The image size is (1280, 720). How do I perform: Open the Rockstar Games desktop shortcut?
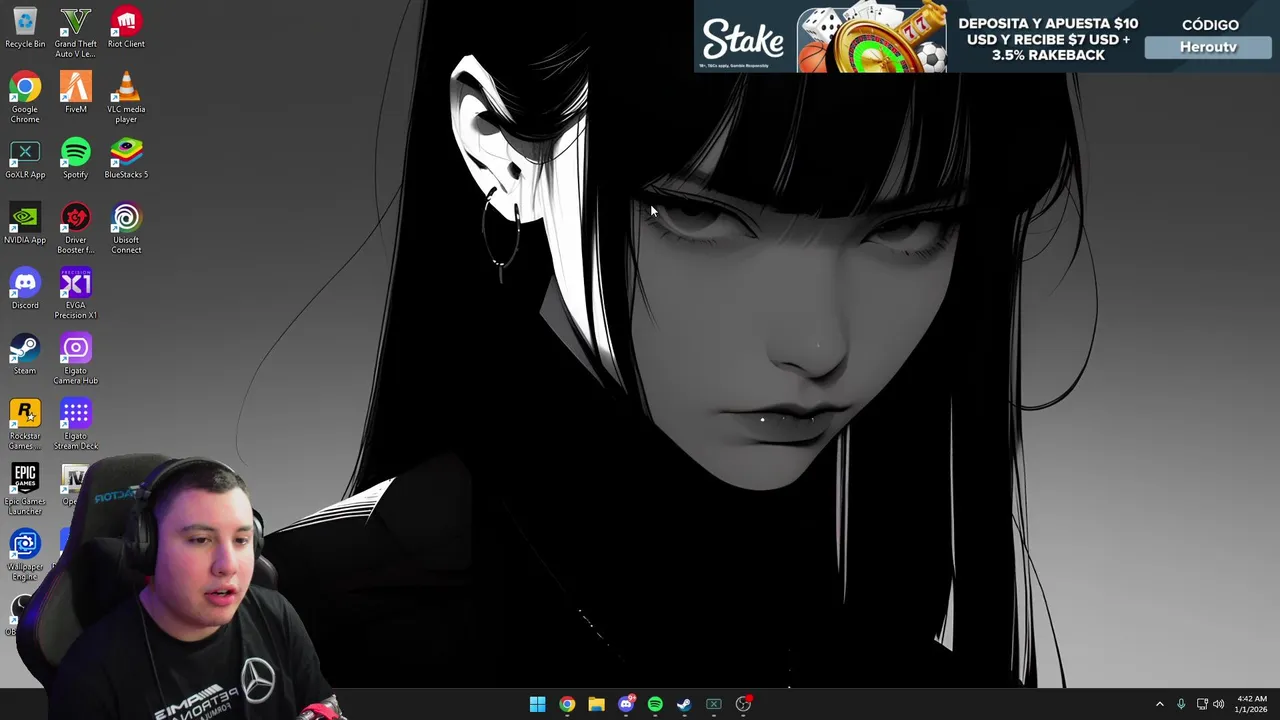pos(25,425)
